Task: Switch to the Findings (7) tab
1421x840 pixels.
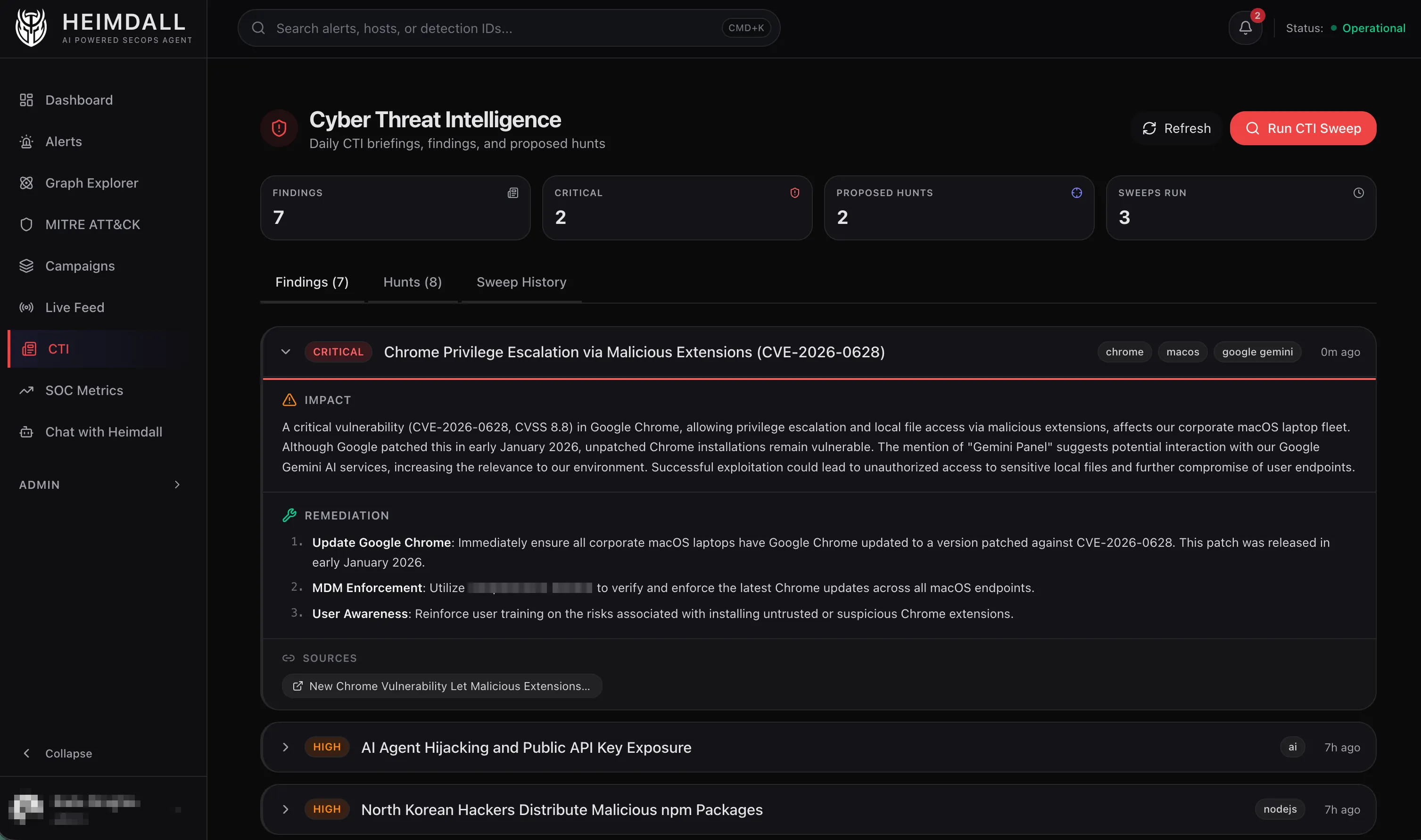Action: point(312,282)
